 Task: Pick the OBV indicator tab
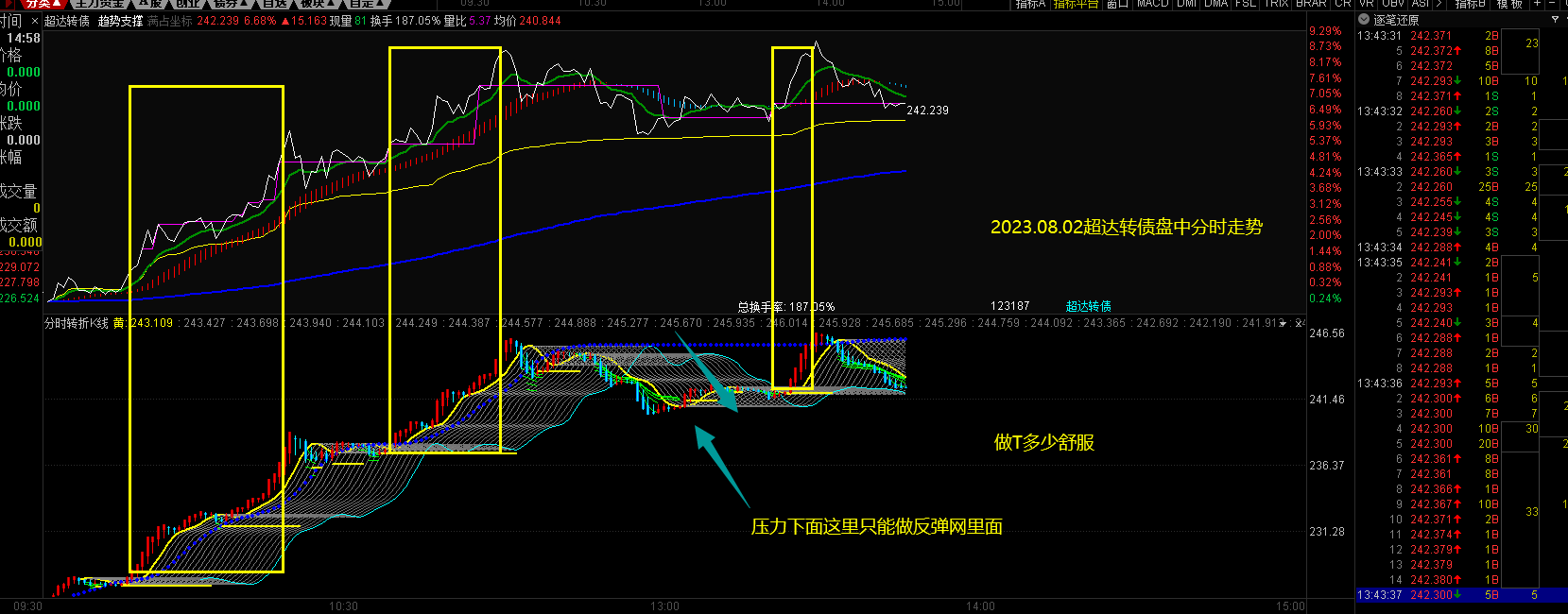click(1393, 4)
